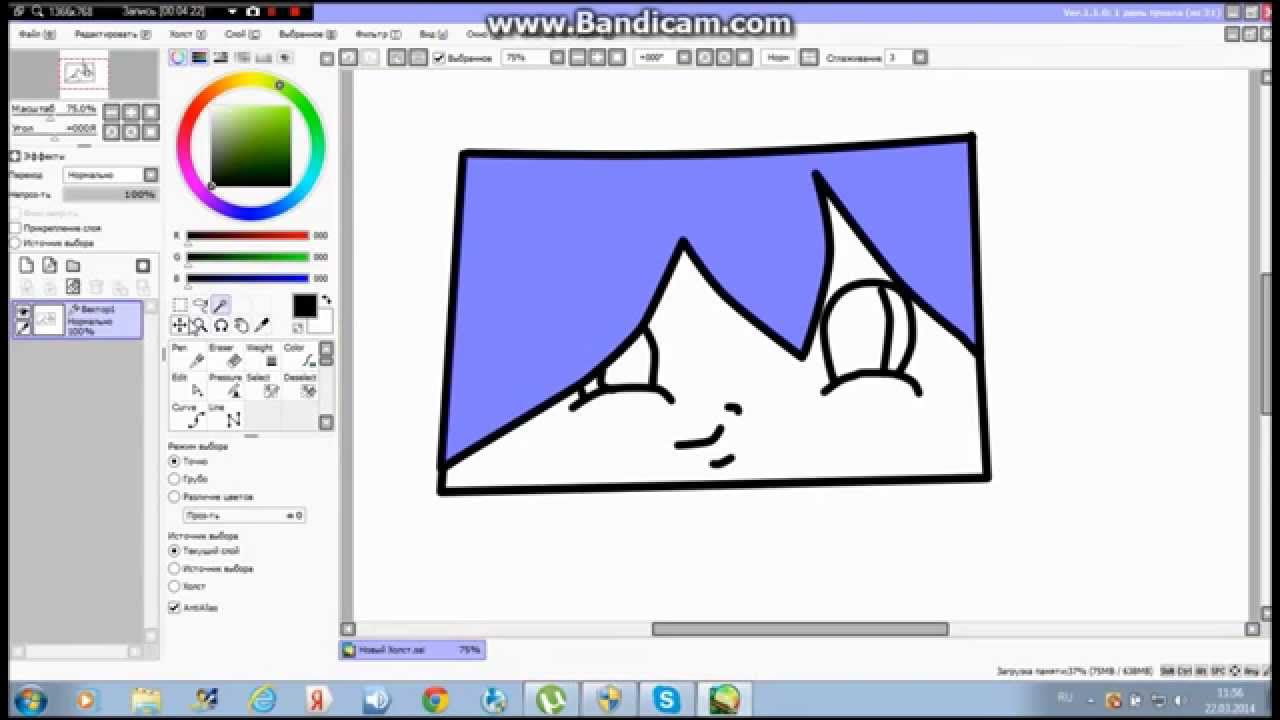Select the Различие цветов radio option
The height and width of the screenshot is (720, 1280).
[174, 496]
